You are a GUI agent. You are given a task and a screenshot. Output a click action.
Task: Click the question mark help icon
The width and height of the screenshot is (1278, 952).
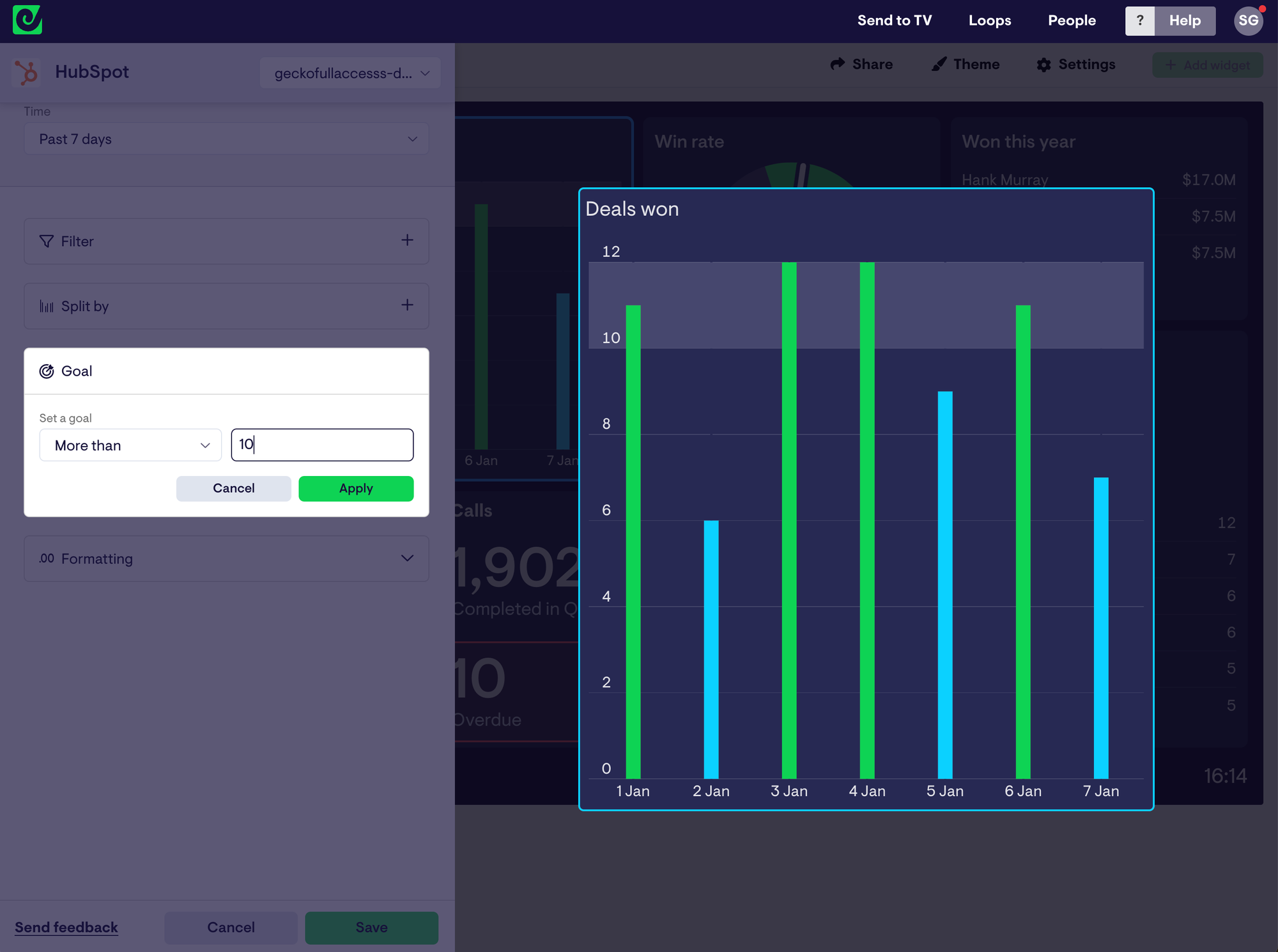pos(1139,21)
